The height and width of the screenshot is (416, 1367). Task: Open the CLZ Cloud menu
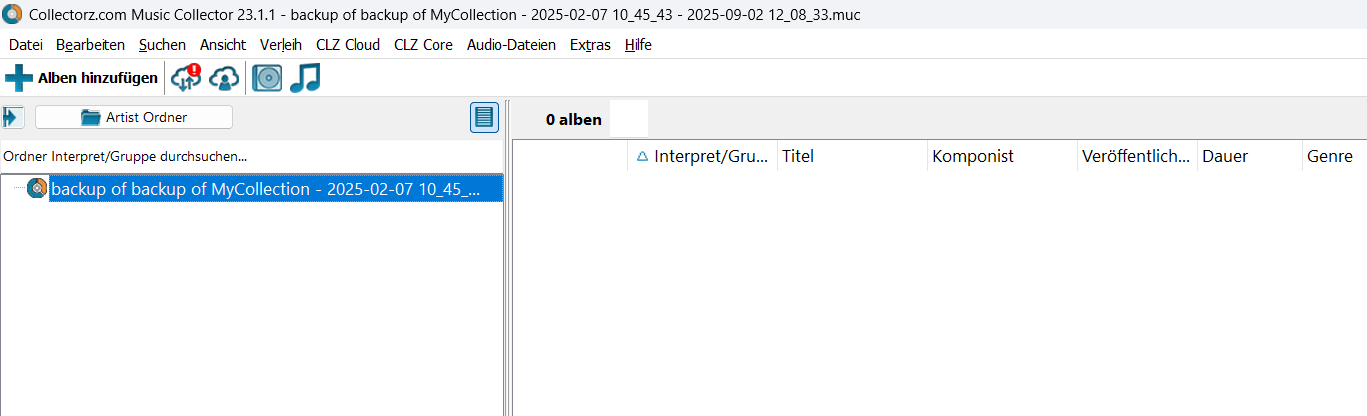(347, 45)
